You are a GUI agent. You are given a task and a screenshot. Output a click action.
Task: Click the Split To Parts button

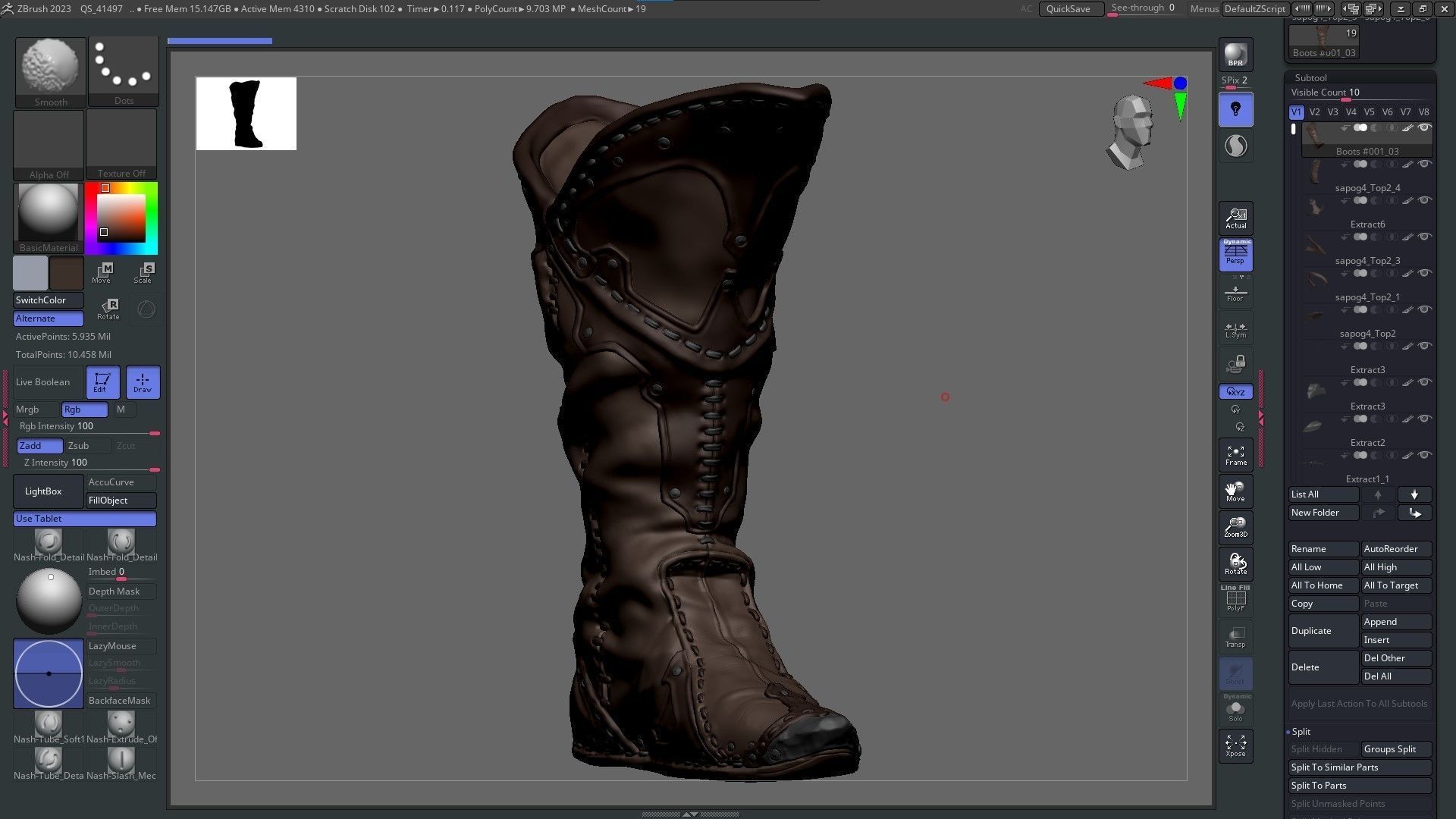[x=1360, y=786]
